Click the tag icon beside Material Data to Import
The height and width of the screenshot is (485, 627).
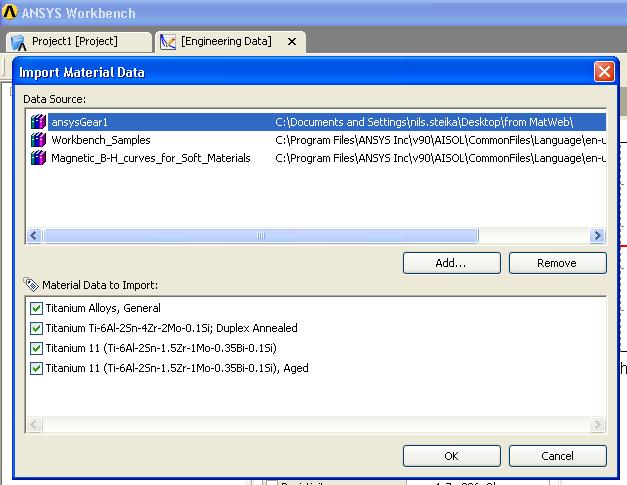(31, 284)
